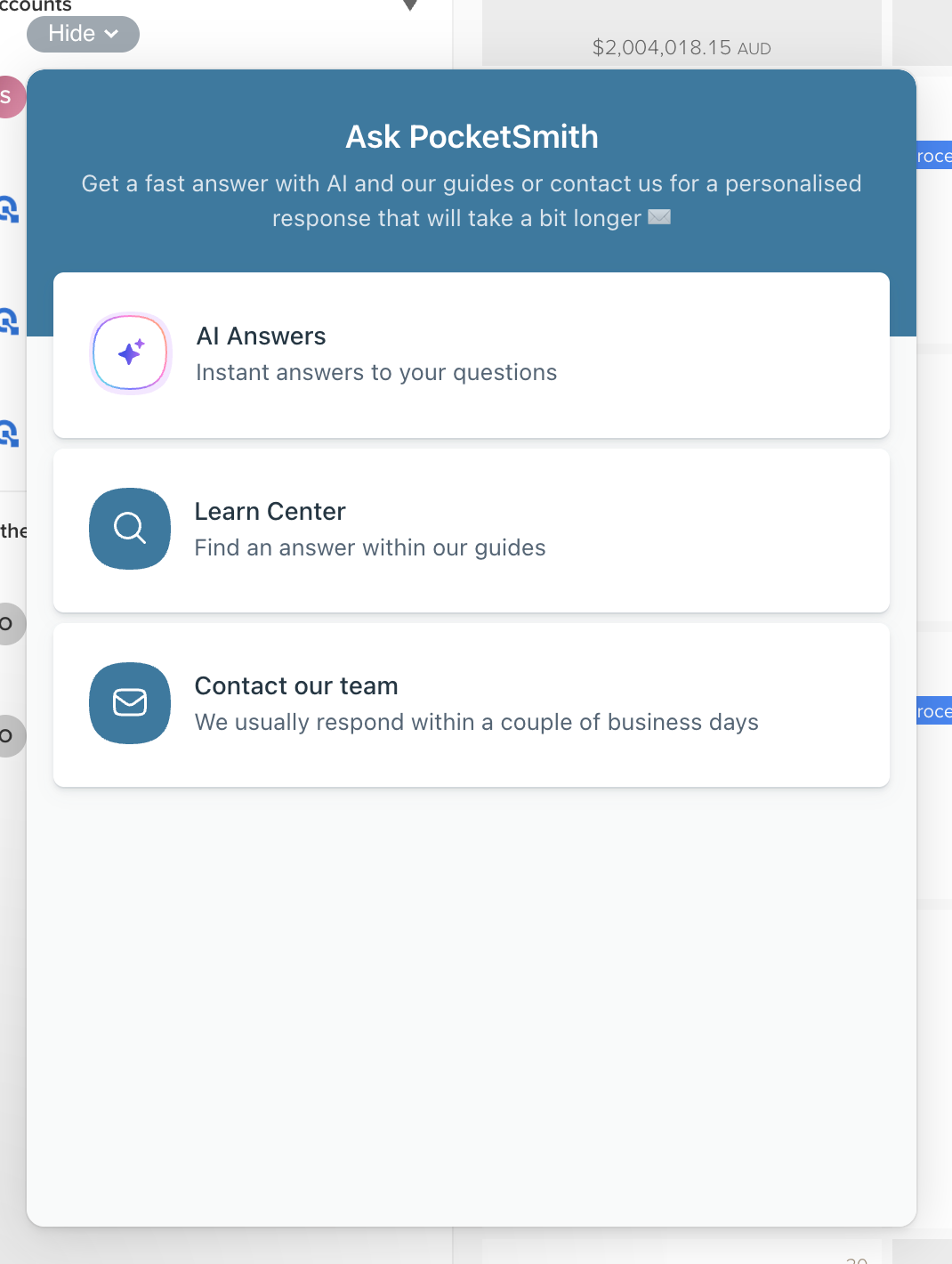
Task: Click the Ask PocketSmith heading
Action: (x=472, y=137)
